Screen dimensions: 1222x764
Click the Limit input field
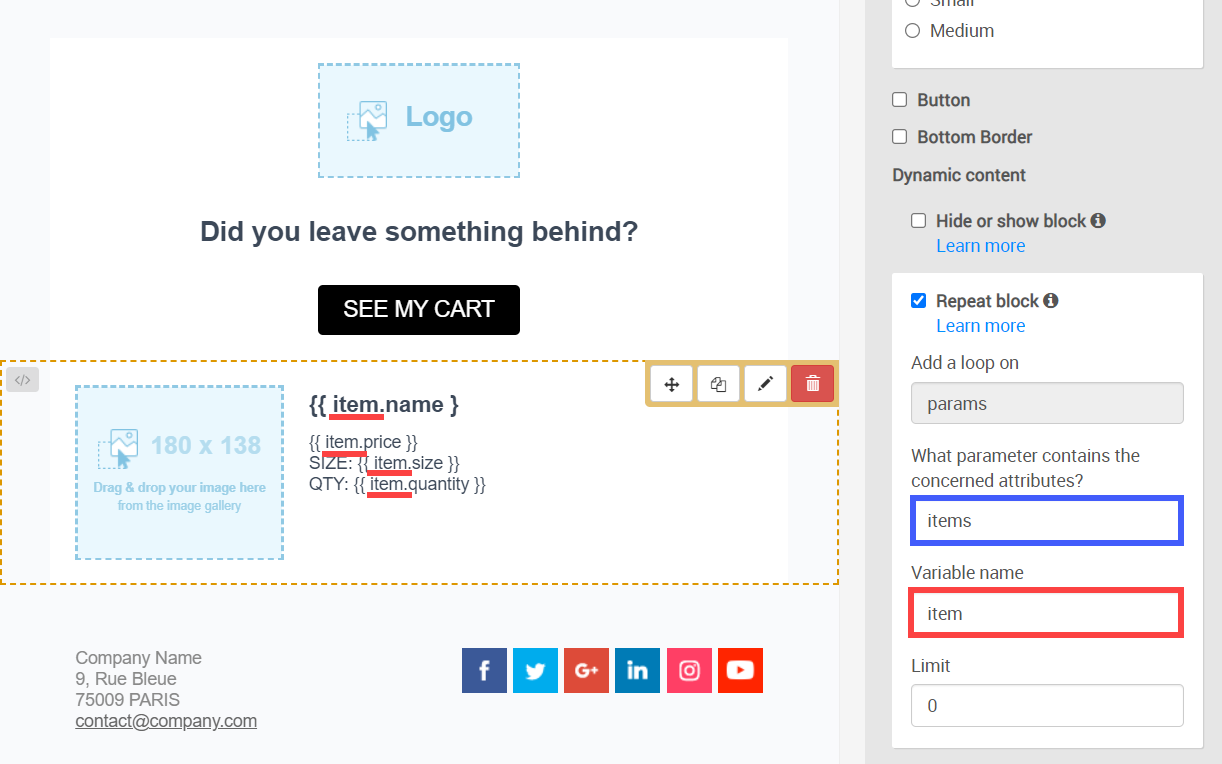click(1047, 705)
